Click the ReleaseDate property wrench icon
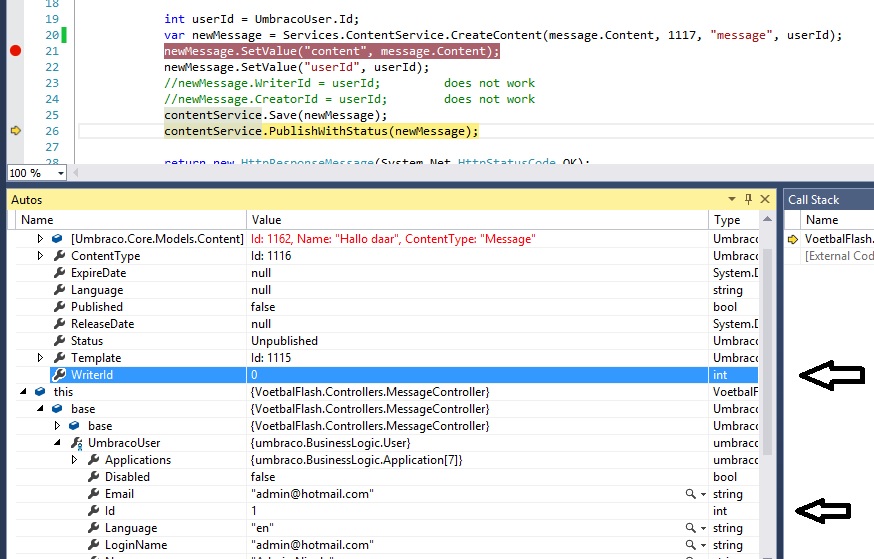The image size is (874, 559). 59,324
